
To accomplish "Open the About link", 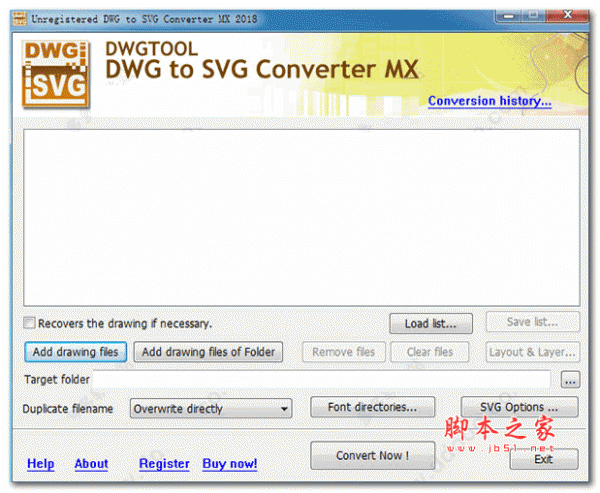I will tap(91, 464).
